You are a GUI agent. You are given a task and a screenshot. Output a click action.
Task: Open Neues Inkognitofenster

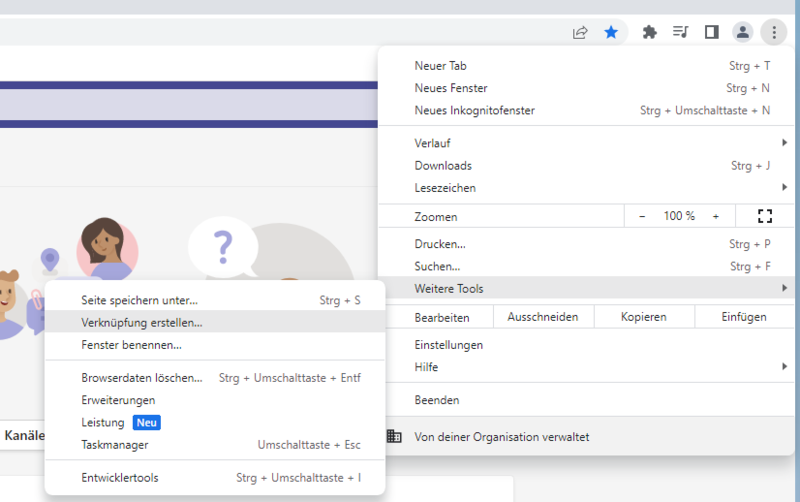click(x=475, y=110)
